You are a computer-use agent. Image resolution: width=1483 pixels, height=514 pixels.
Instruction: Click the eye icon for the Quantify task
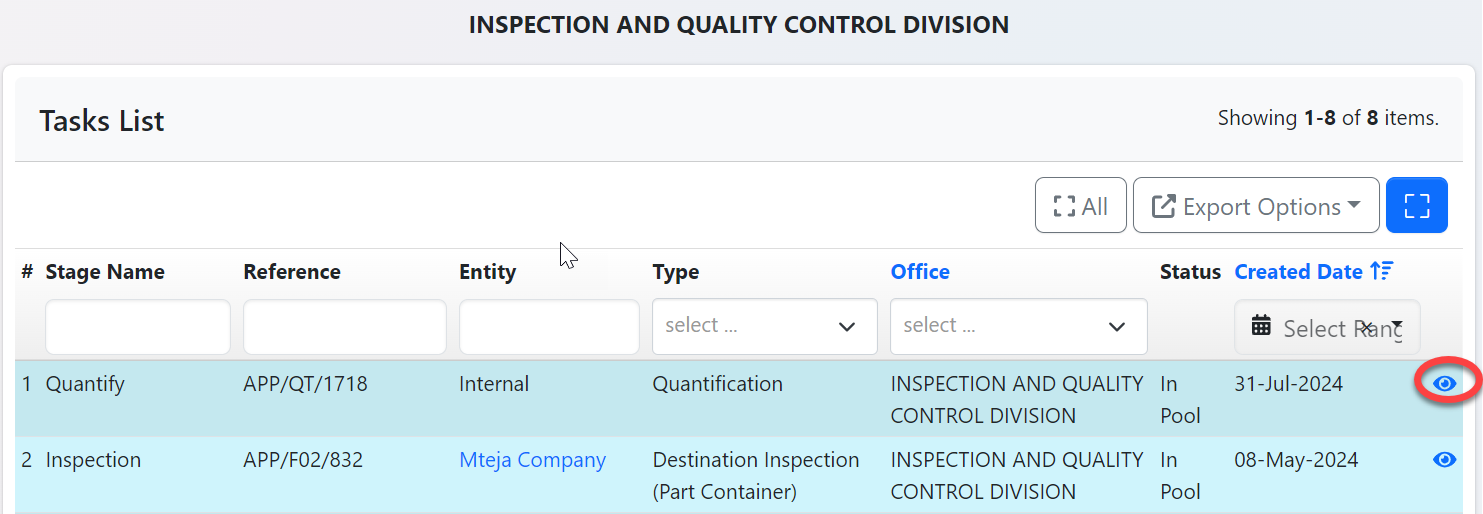[x=1444, y=384]
